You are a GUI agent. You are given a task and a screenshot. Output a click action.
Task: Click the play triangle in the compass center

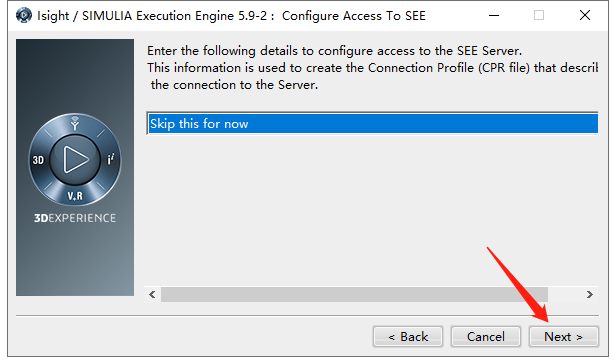[75, 159]
